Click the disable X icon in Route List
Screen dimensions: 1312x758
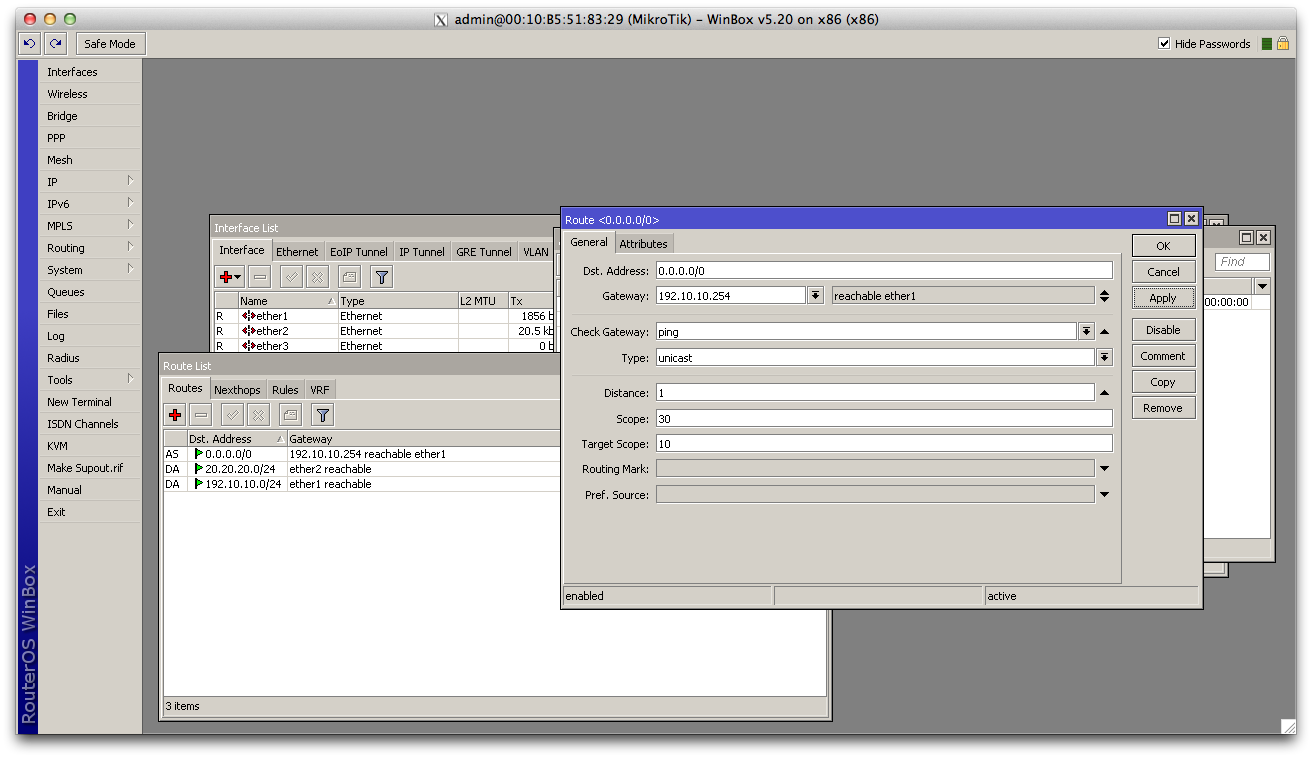pos(258,414)
